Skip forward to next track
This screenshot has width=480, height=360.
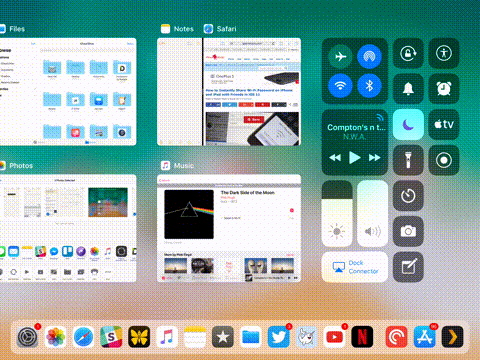pos(374,157)
